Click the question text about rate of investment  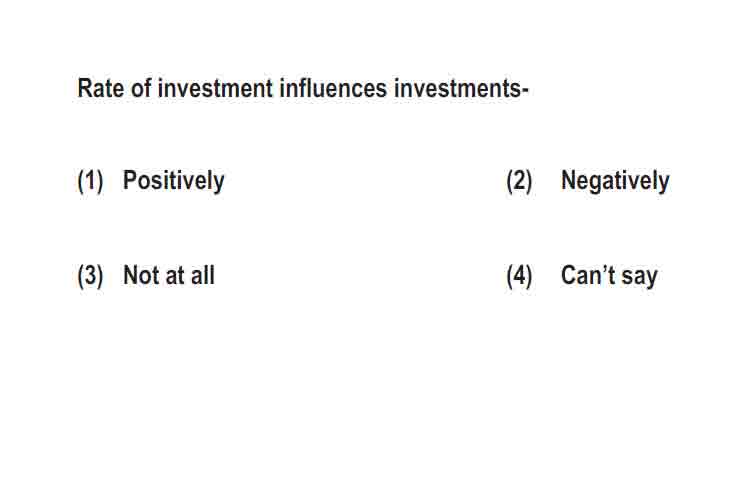(x=303, y=89)
